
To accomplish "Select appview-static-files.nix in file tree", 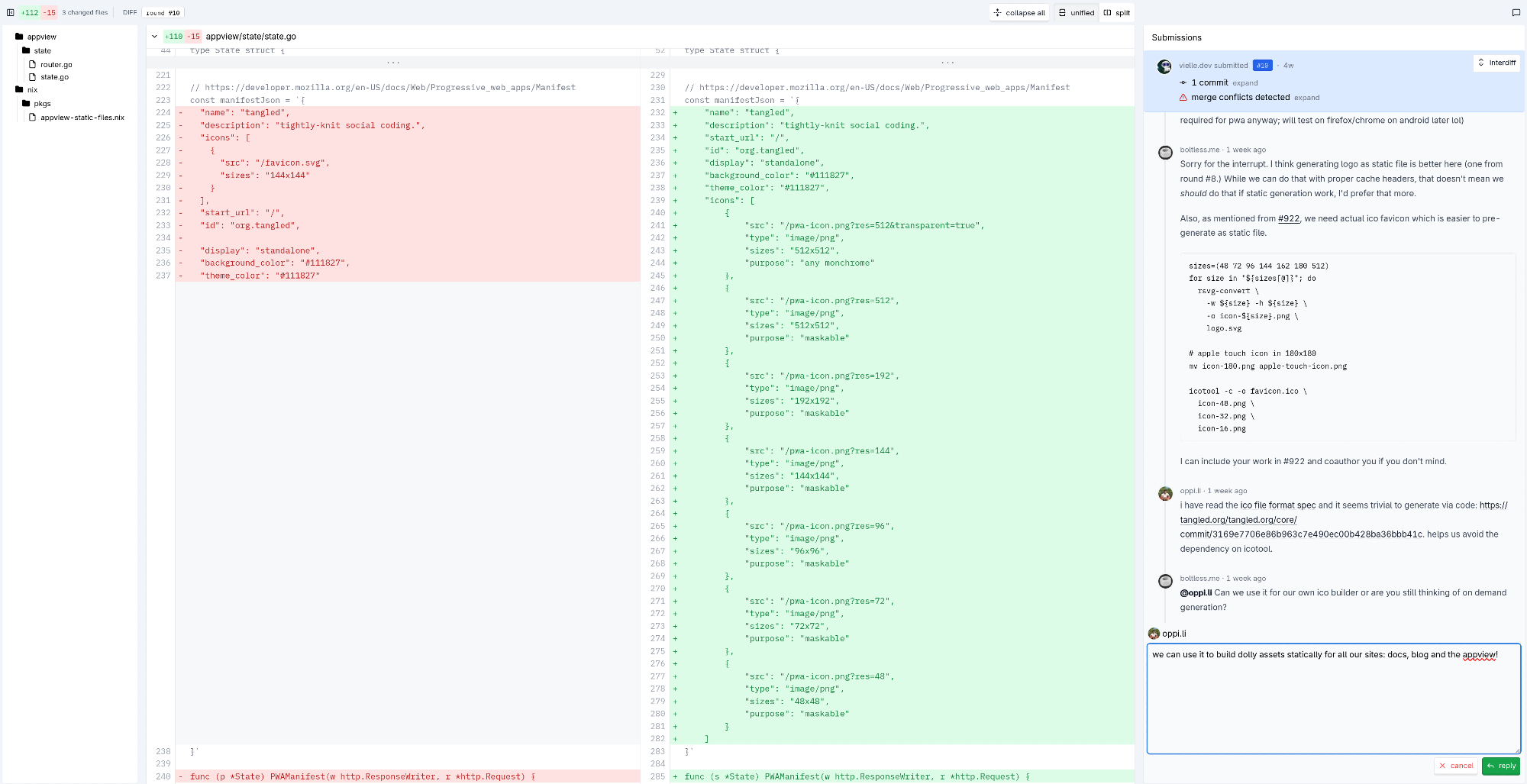I will point(82,118).
